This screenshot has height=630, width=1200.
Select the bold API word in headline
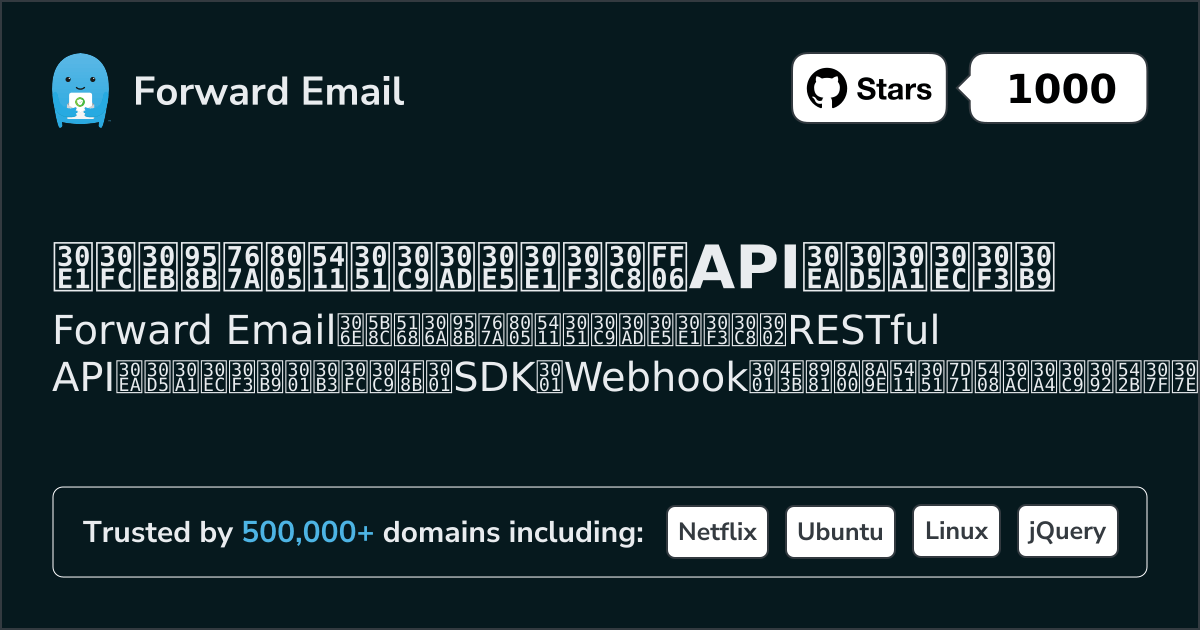(745, 267)
